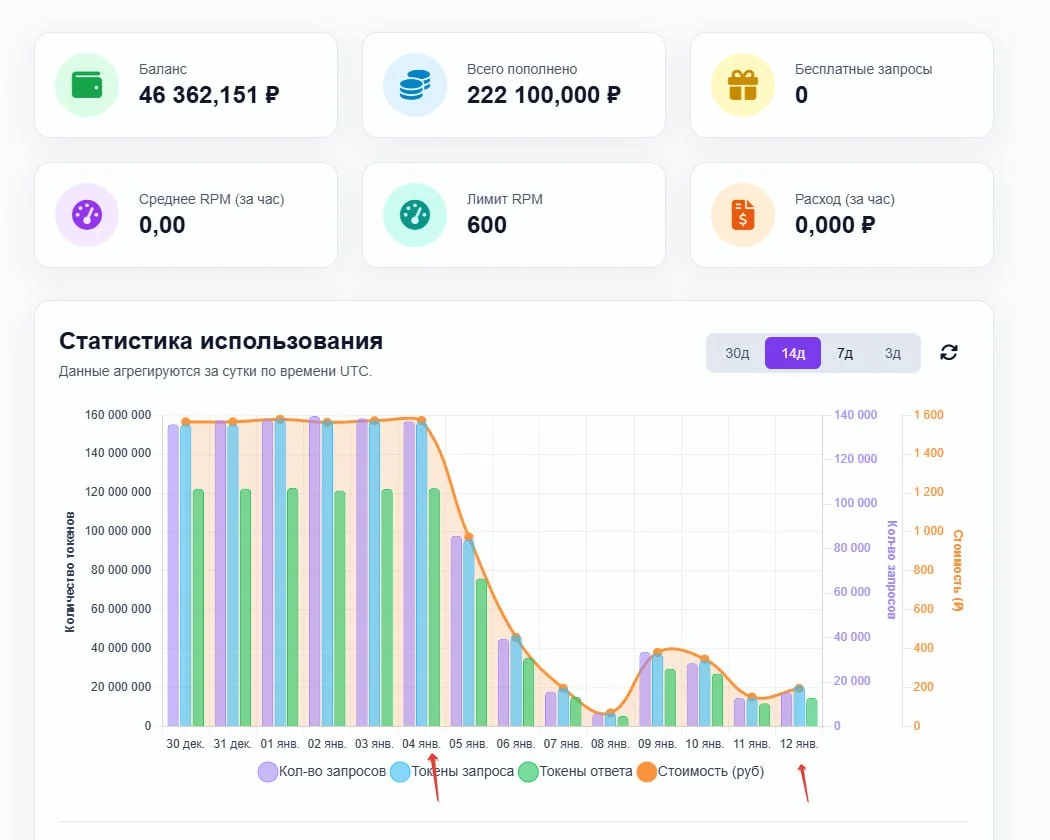The image size is (1050, 840).
Task: Click the cost data point for 05 янв.
Action: click(468, 537)
